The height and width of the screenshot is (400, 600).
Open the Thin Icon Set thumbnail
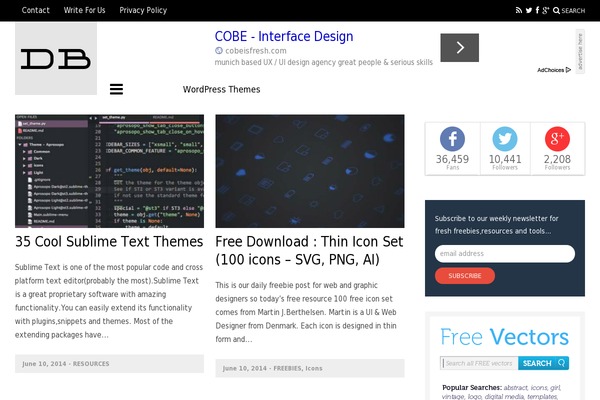pos(310,171)
